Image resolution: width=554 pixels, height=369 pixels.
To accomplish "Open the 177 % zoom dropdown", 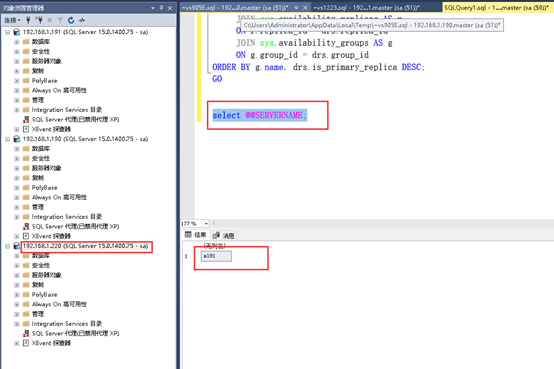I will (x=206, y=223).
